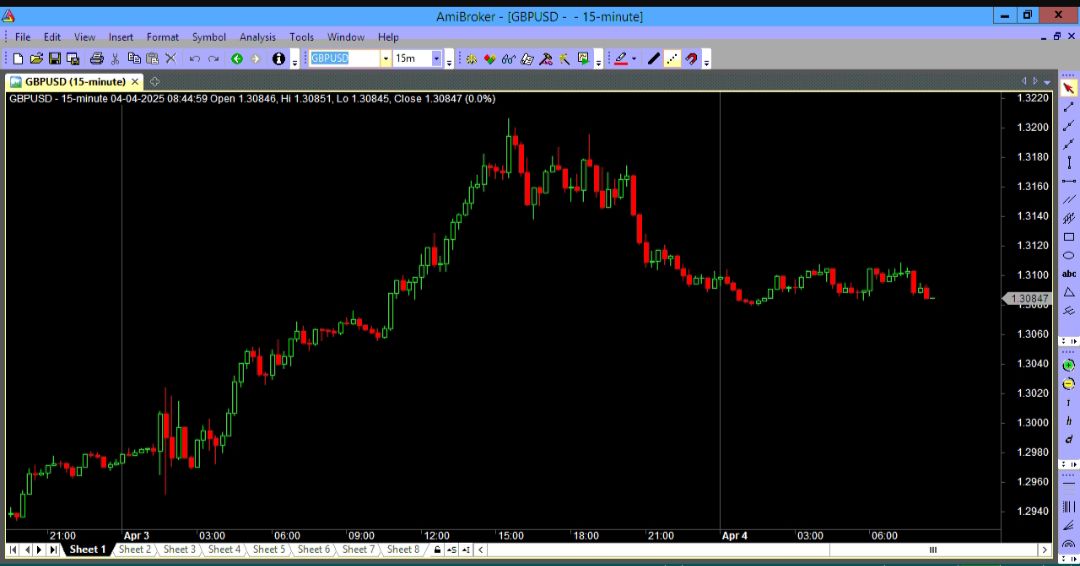Viewport: 1080px width, 566px height.
Task: Go back with green arrow icon
Action: coord(237,59)
